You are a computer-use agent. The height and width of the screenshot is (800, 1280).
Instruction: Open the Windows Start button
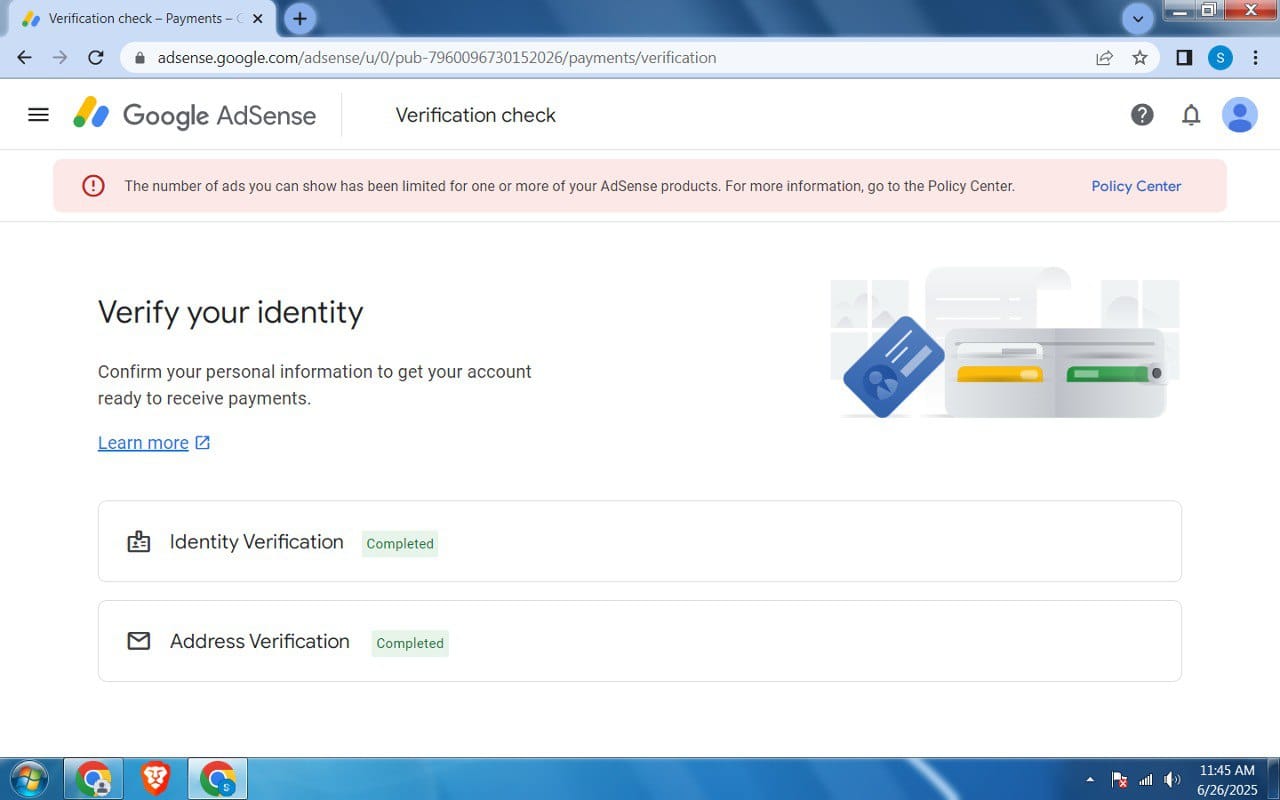pos(28,779)
